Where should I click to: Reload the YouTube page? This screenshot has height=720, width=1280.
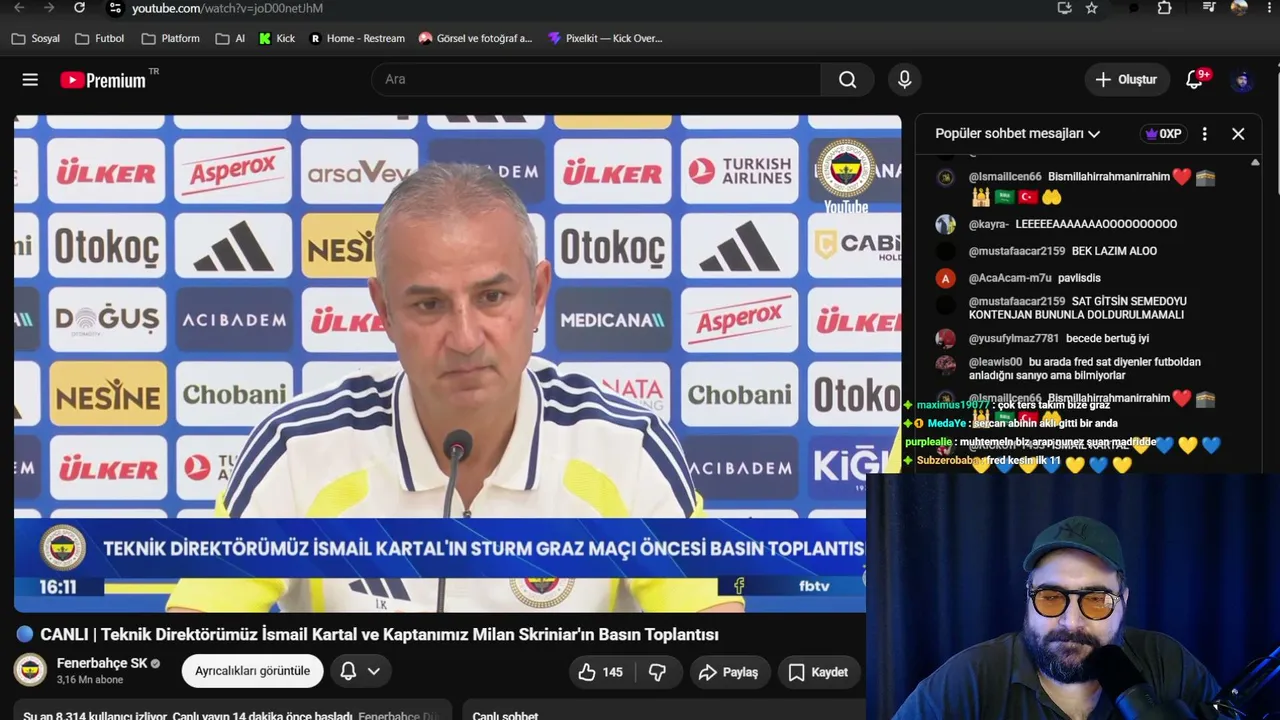click(80, 8)
